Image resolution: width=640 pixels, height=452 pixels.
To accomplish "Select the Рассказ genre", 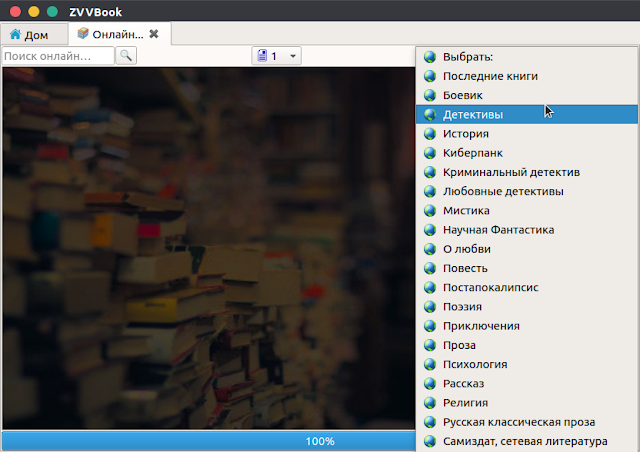I will point(527,383).
